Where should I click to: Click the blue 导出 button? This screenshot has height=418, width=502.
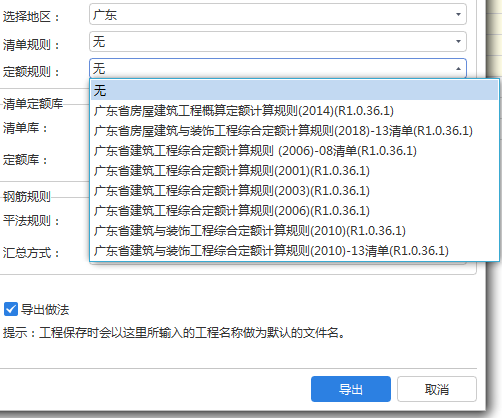351,389
